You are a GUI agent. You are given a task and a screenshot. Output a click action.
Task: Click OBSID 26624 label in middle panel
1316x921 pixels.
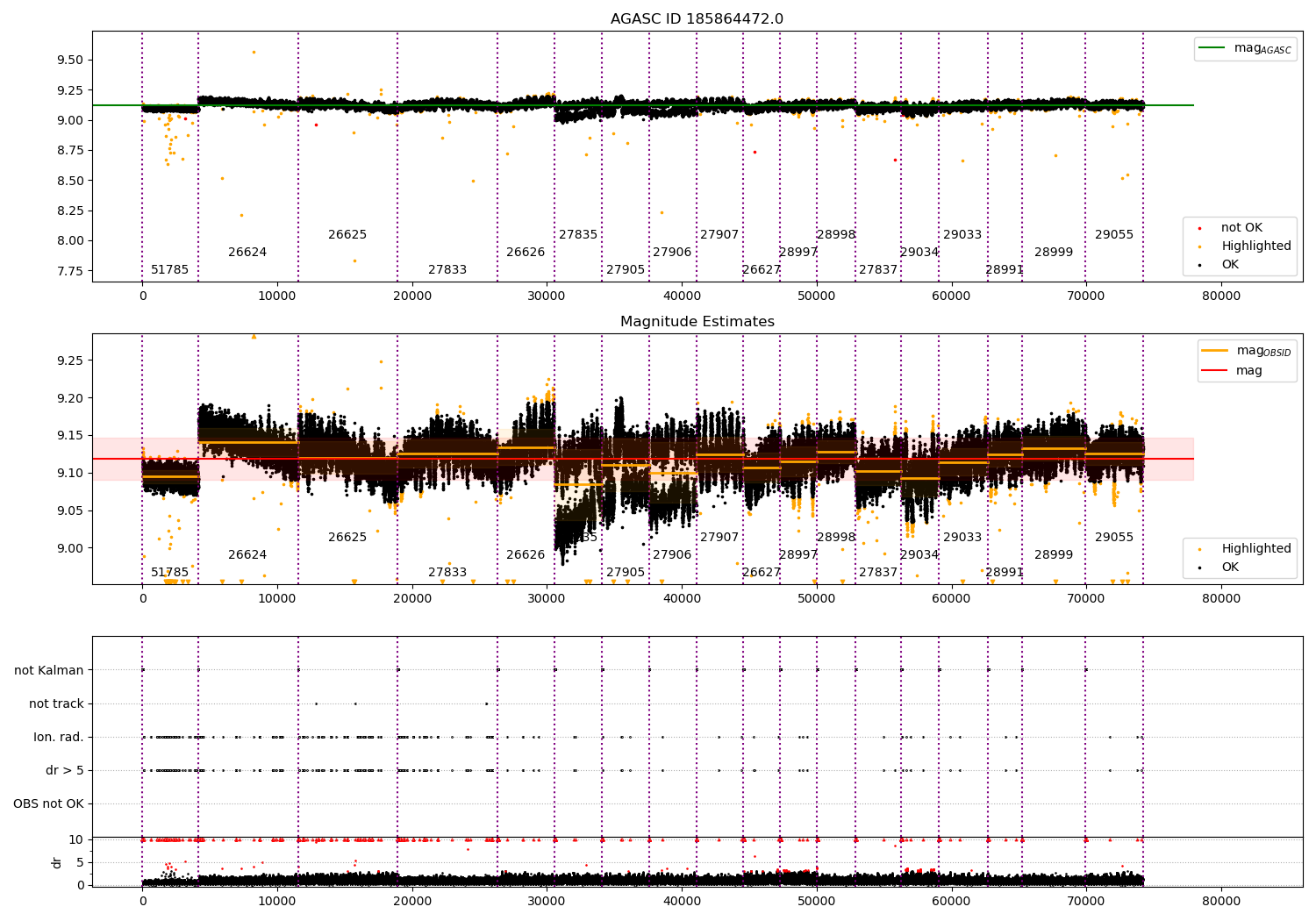(x=247, y=555)
